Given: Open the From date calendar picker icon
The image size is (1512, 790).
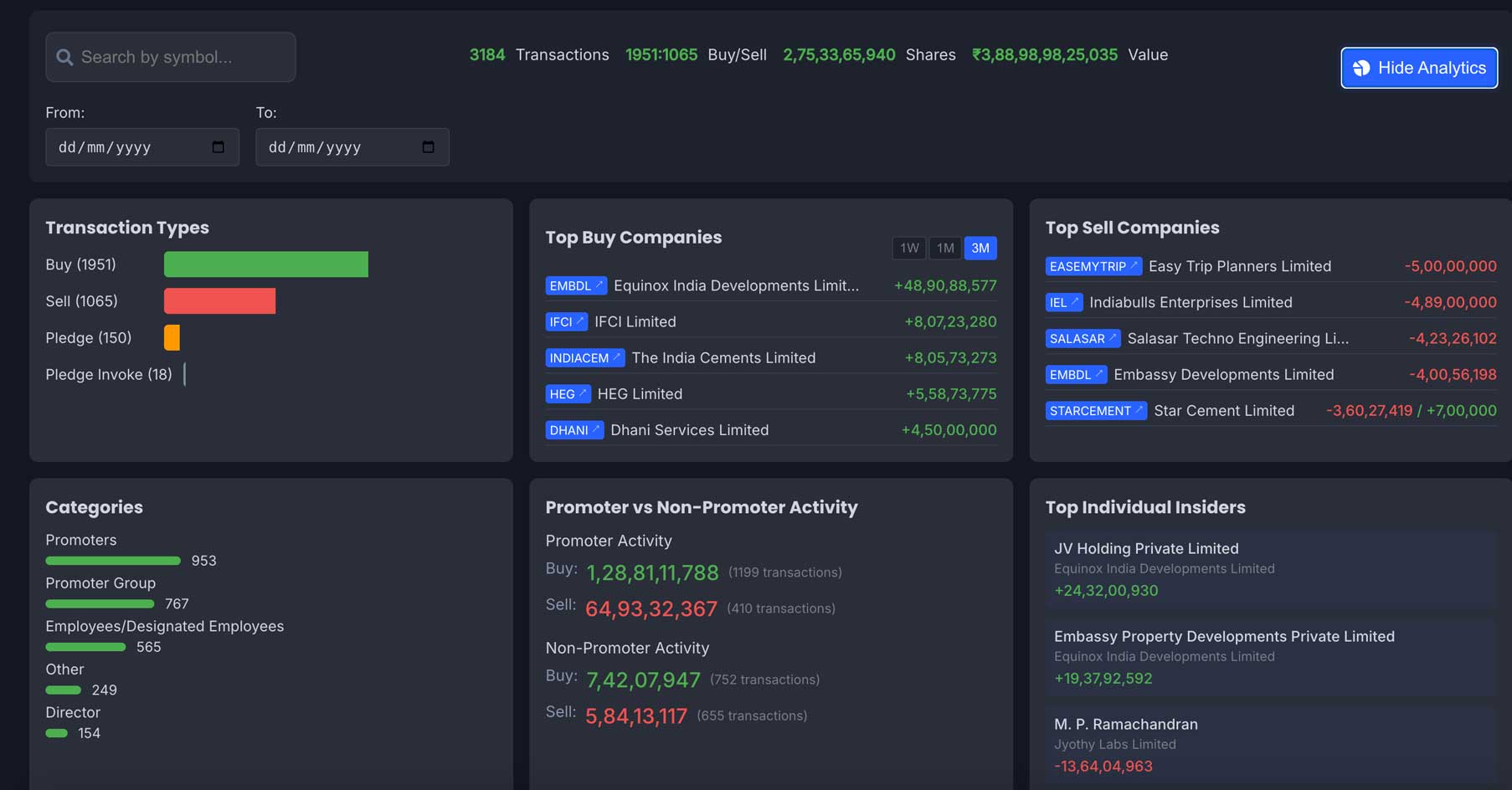Looking at the screenshot, I should pyautogui.click(x=219, y=147).
